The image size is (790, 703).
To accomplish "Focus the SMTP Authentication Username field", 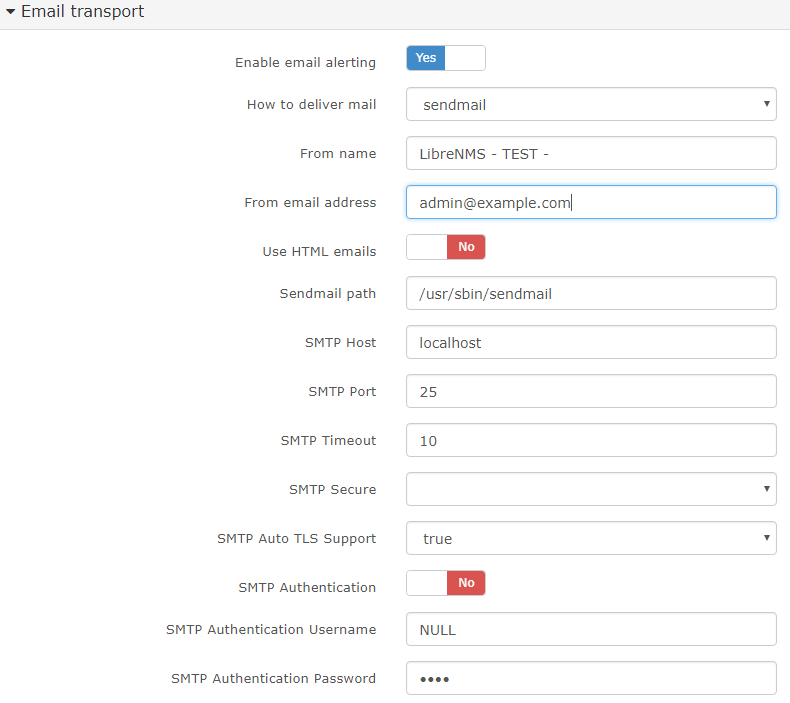I will (591, 629).
